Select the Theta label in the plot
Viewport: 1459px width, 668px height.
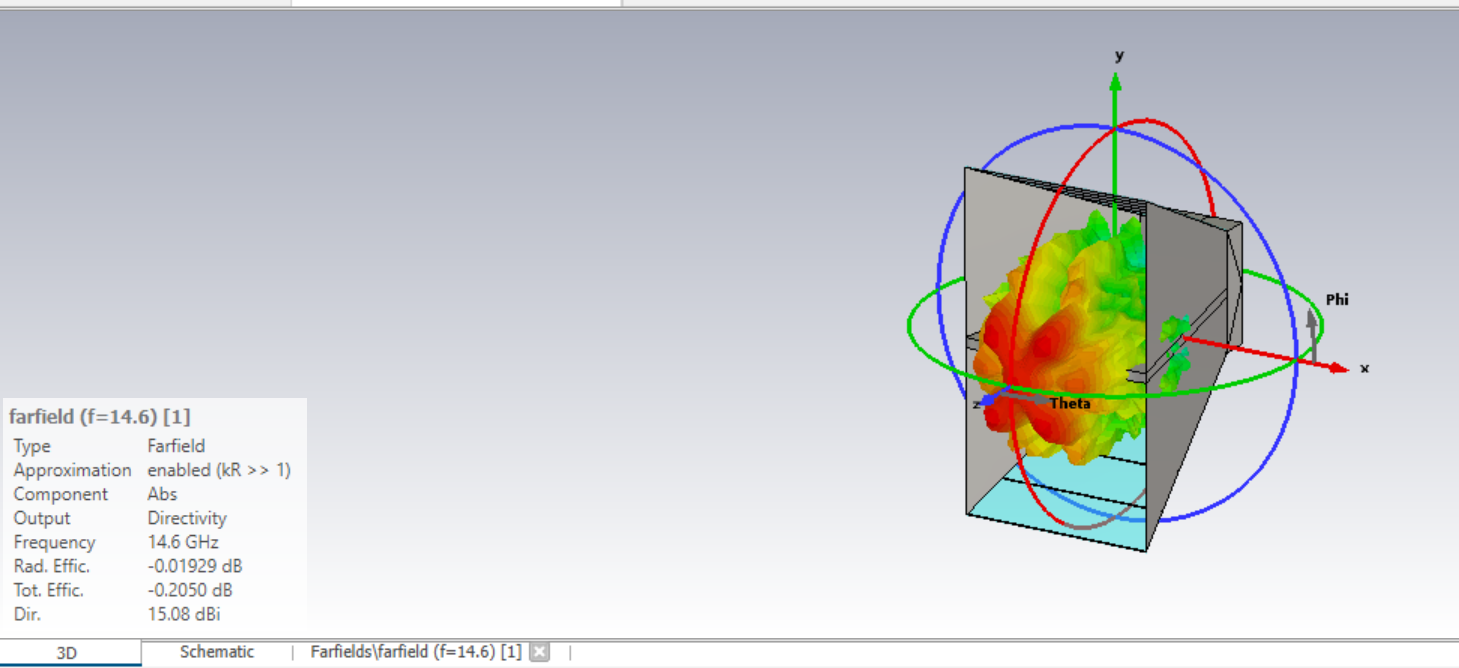coord(1069,404)
